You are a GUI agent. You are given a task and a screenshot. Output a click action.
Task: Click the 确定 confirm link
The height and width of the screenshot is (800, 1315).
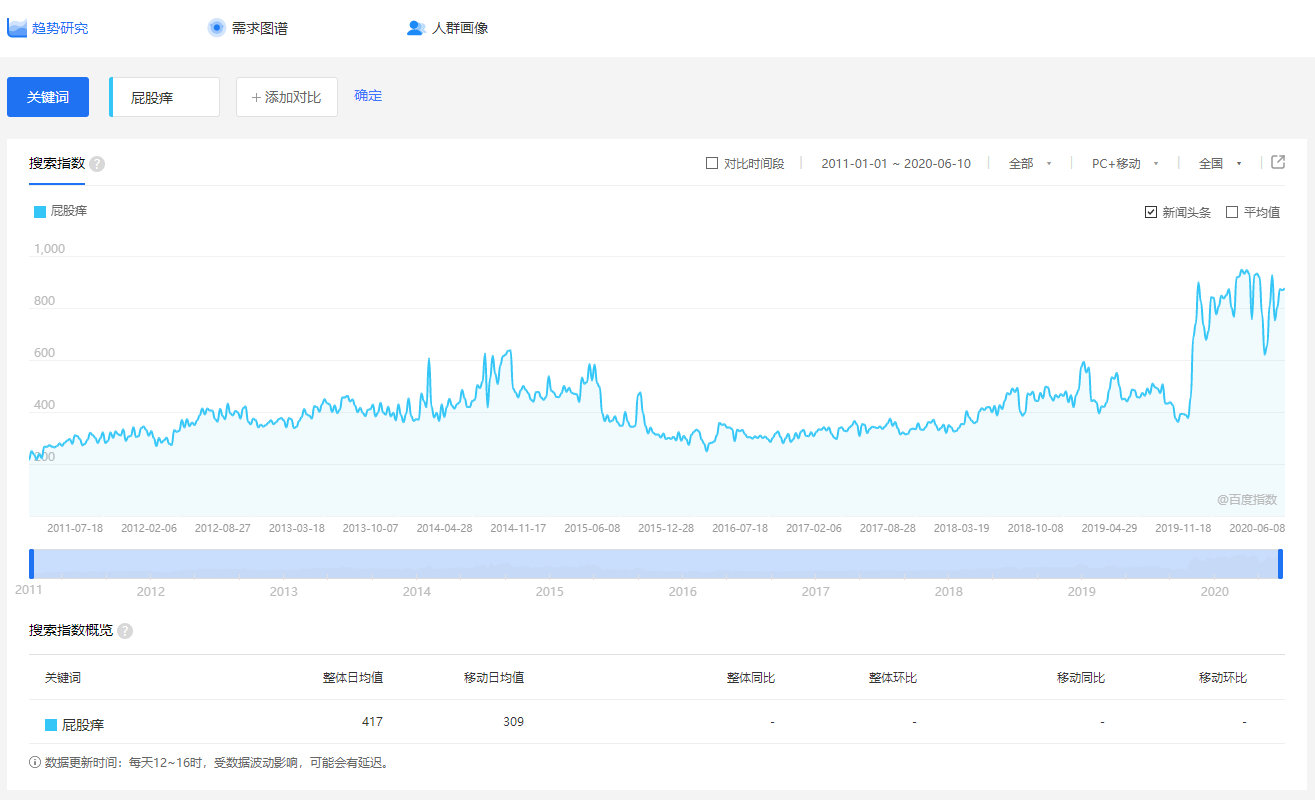pos(368,96)
